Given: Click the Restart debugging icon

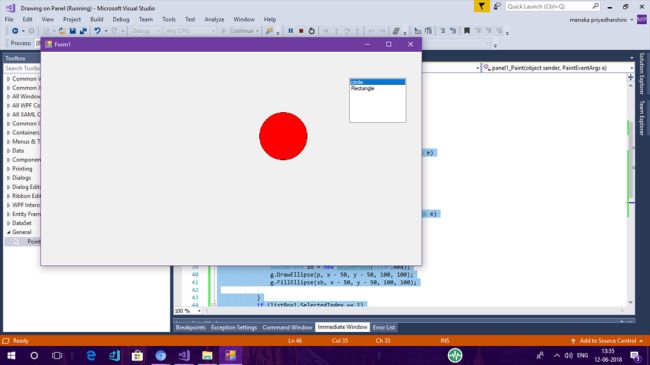Looking at the screenshot, I should coord(312,31).
